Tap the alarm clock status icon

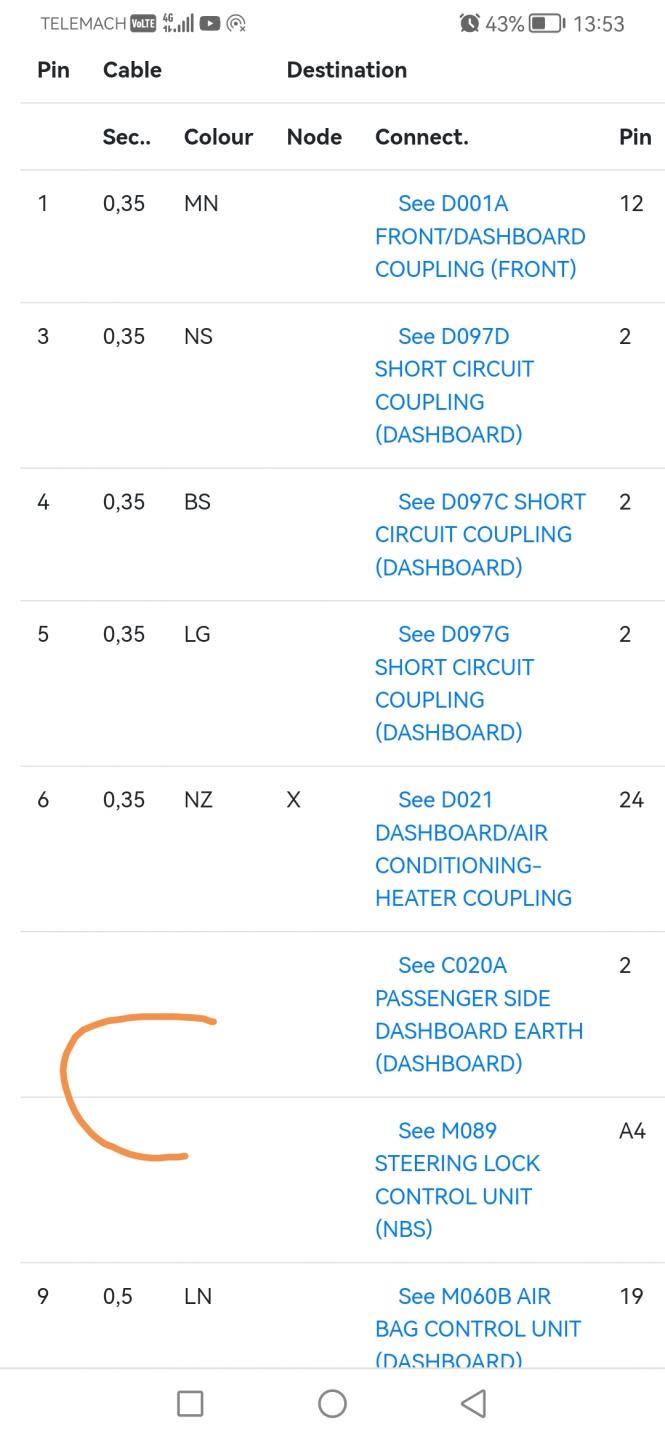tap(469, 23)
